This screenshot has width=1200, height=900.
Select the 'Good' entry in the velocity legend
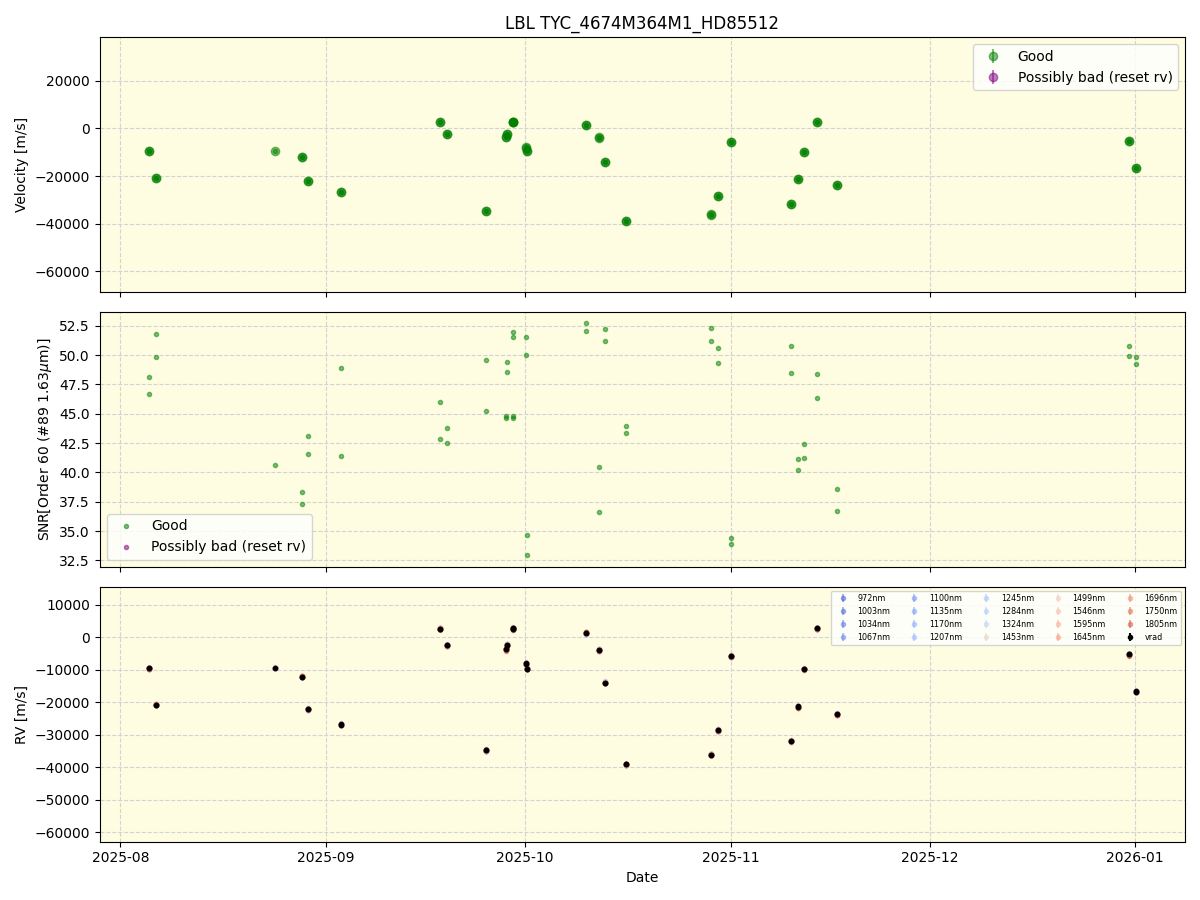click(1035, 56)
